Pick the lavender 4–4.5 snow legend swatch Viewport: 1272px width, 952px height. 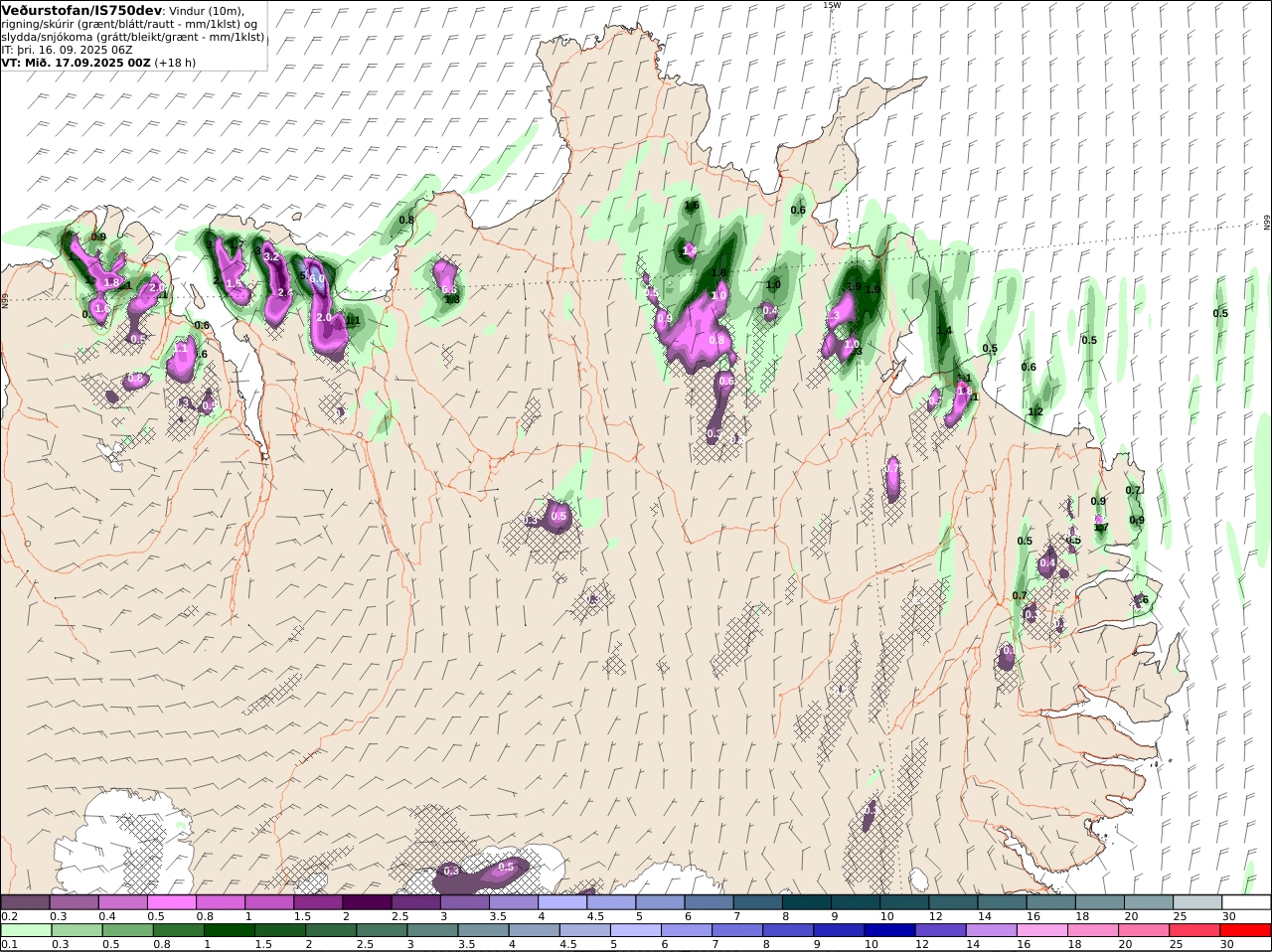[562, 902]
